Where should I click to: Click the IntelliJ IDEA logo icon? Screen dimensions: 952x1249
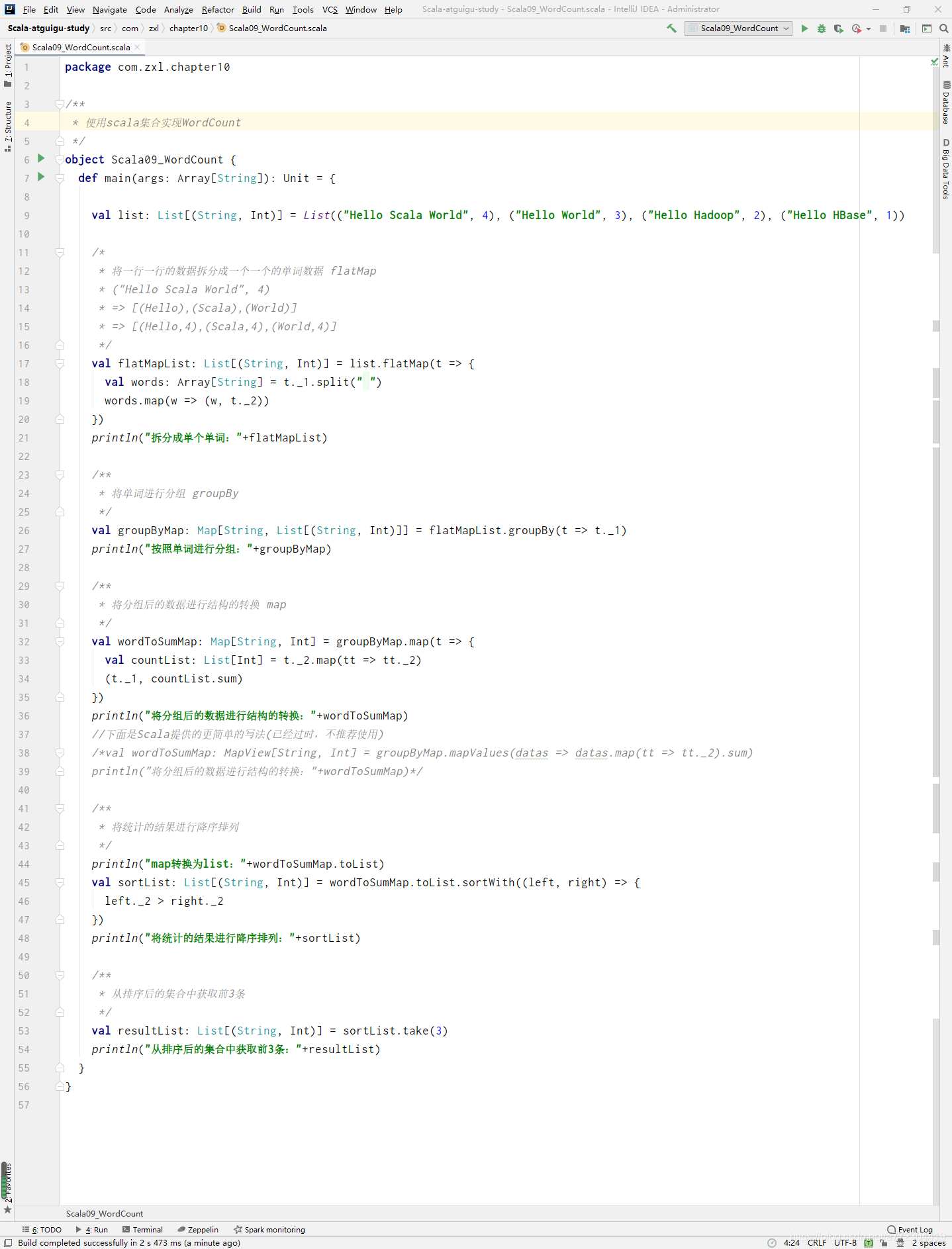[9, 9]
